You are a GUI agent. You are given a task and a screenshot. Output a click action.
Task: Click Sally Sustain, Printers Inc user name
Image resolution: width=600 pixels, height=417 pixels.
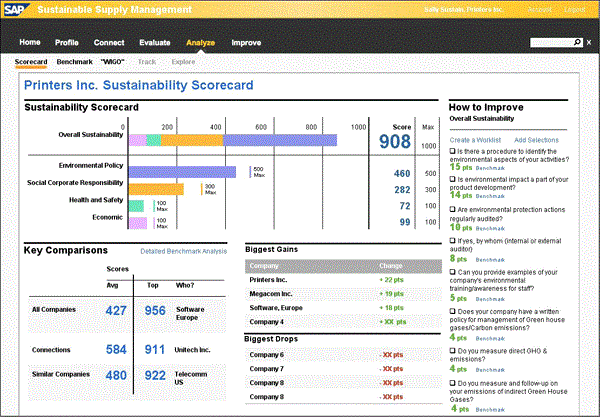point(463,10)
